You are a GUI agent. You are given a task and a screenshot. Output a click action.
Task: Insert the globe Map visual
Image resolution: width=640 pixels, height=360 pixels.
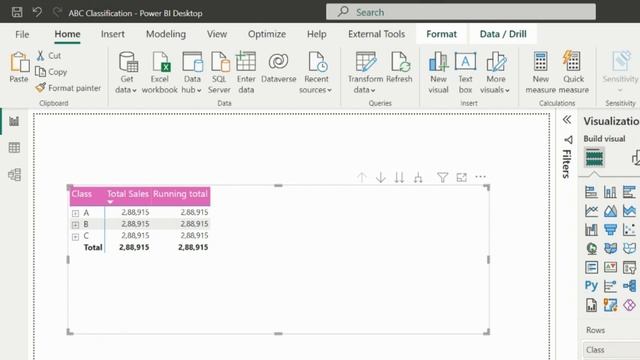591,248
